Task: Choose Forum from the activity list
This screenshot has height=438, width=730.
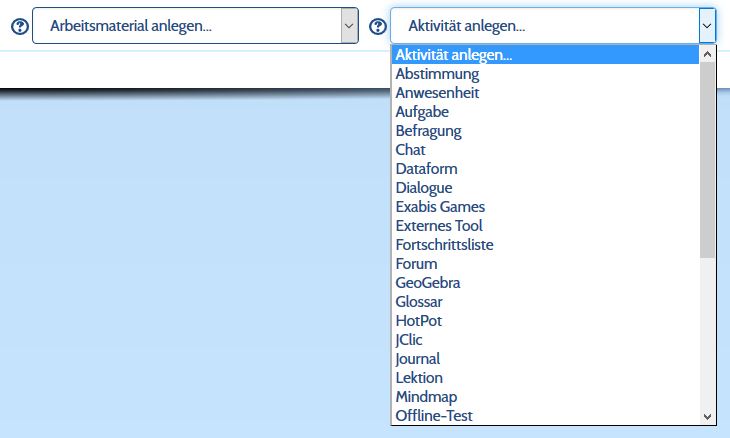Action: point(416,264)
